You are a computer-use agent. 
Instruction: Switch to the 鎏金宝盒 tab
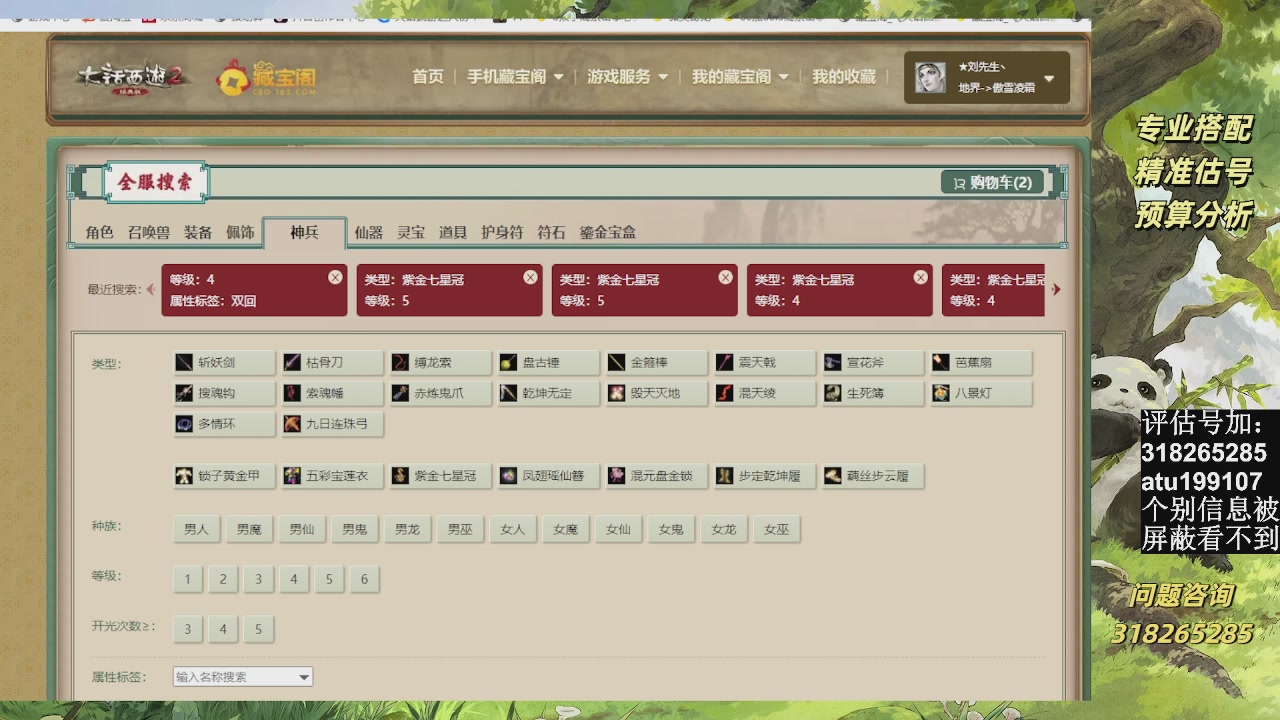(x=608, y=232)
